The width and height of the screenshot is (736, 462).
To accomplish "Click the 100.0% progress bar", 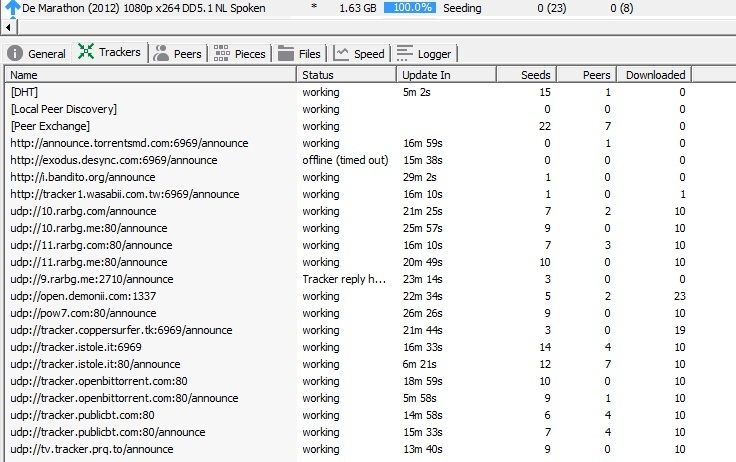I will (410, 8).
